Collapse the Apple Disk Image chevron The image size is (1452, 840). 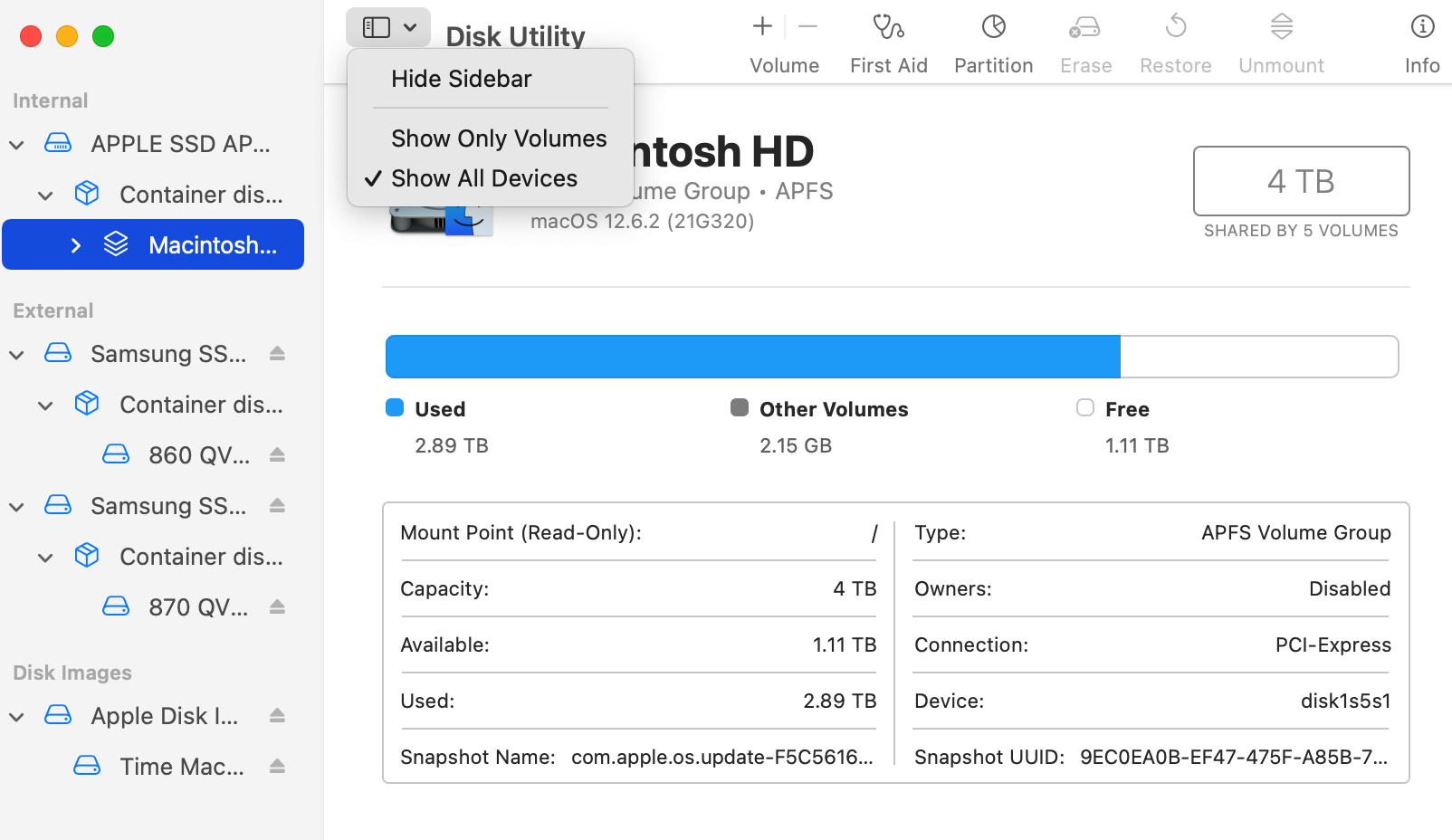click(16, 716)
